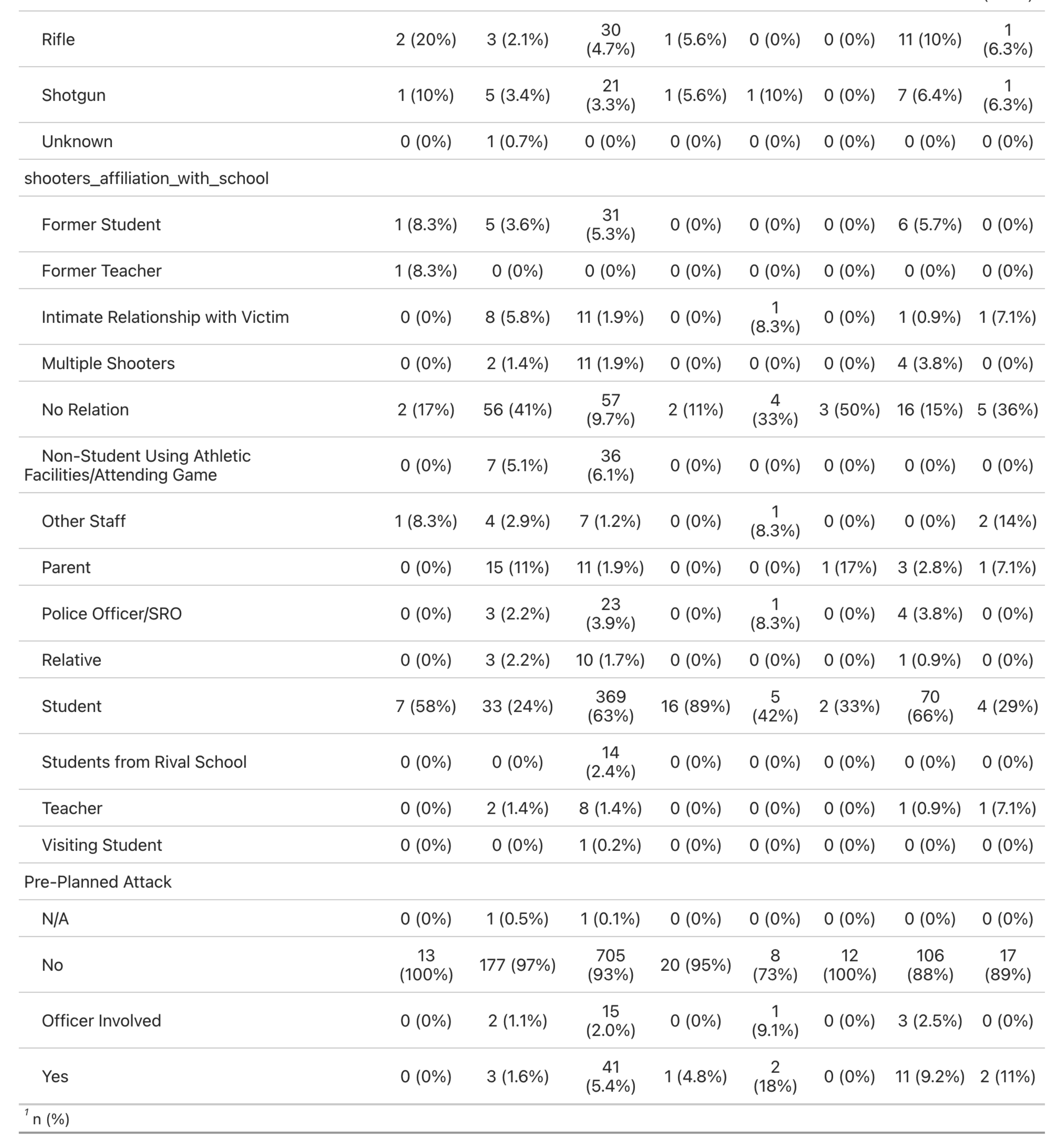This screenshot has width=1062, height=1148.
Task: Click the '15 (11%)' cell in Parent row
Action: [x=517, y=567]
